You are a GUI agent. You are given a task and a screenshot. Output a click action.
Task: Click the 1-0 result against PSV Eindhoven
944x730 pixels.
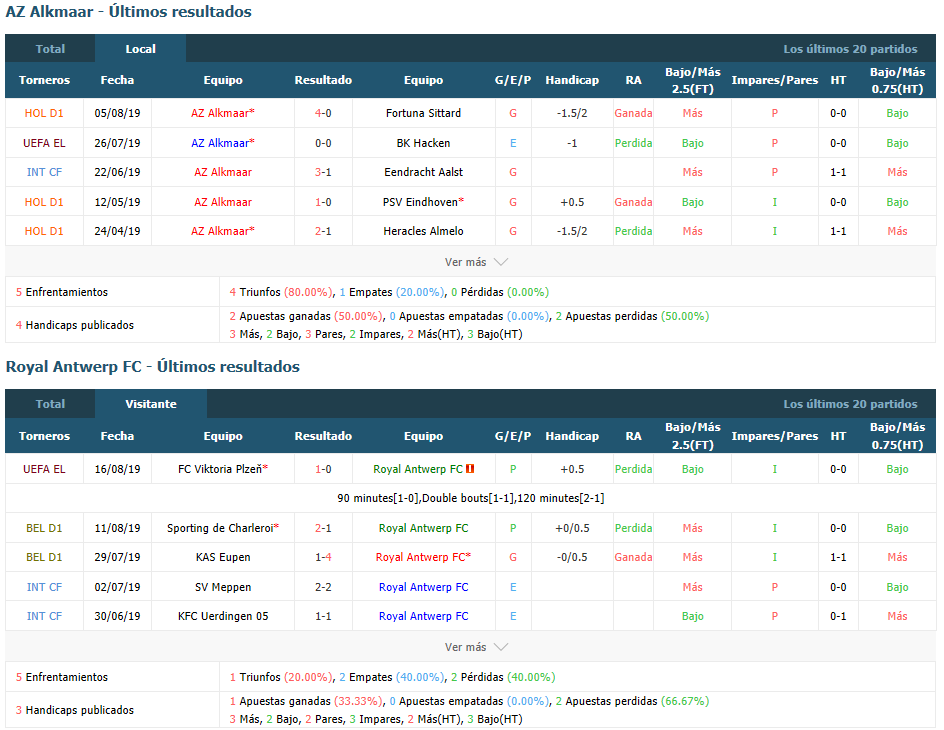coord(323,202)
